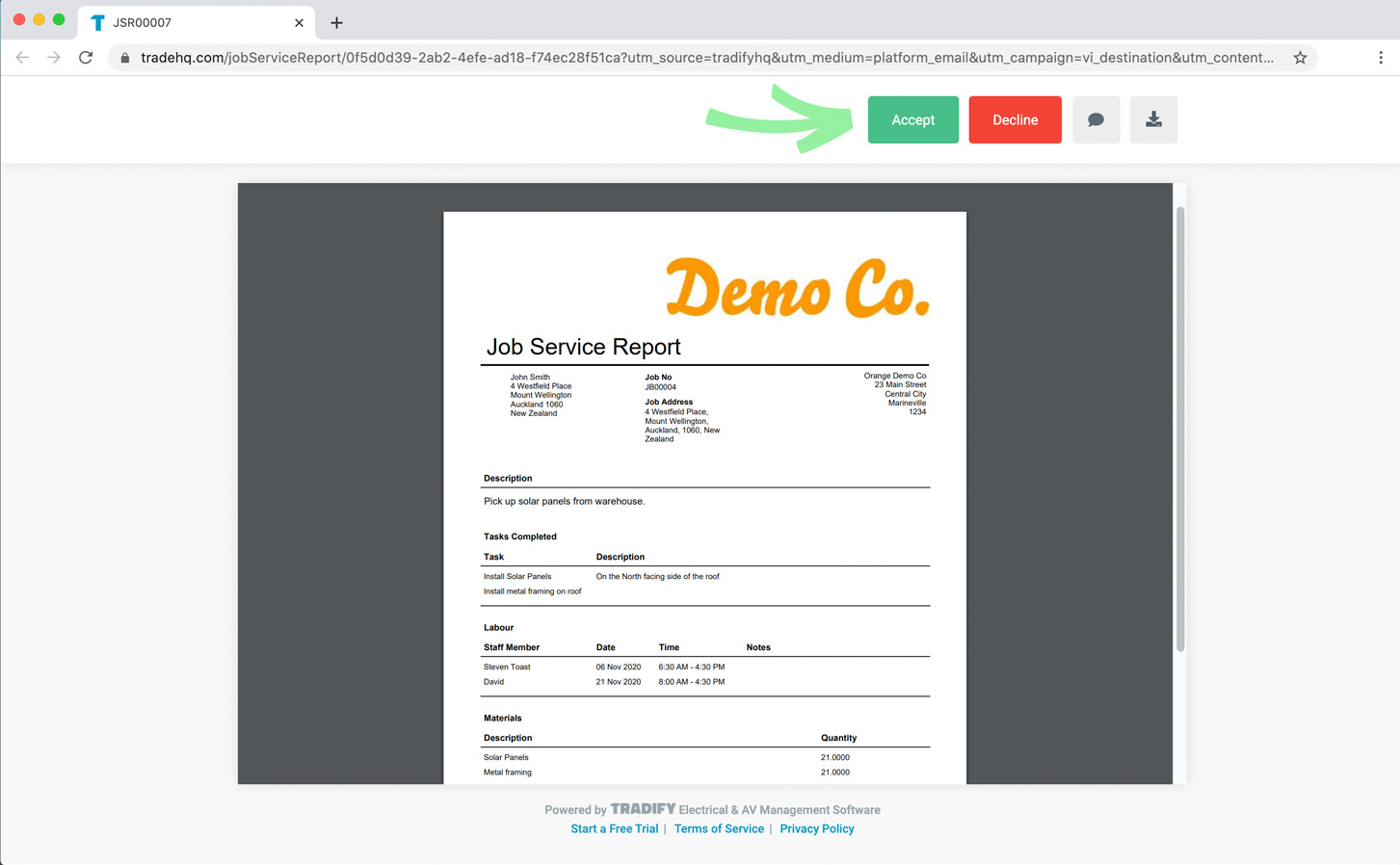Image resolution: width=1400 pixels, height=865 pixels.
Task: Click the date 06 Nov 2020
Action: click(618, 667)
